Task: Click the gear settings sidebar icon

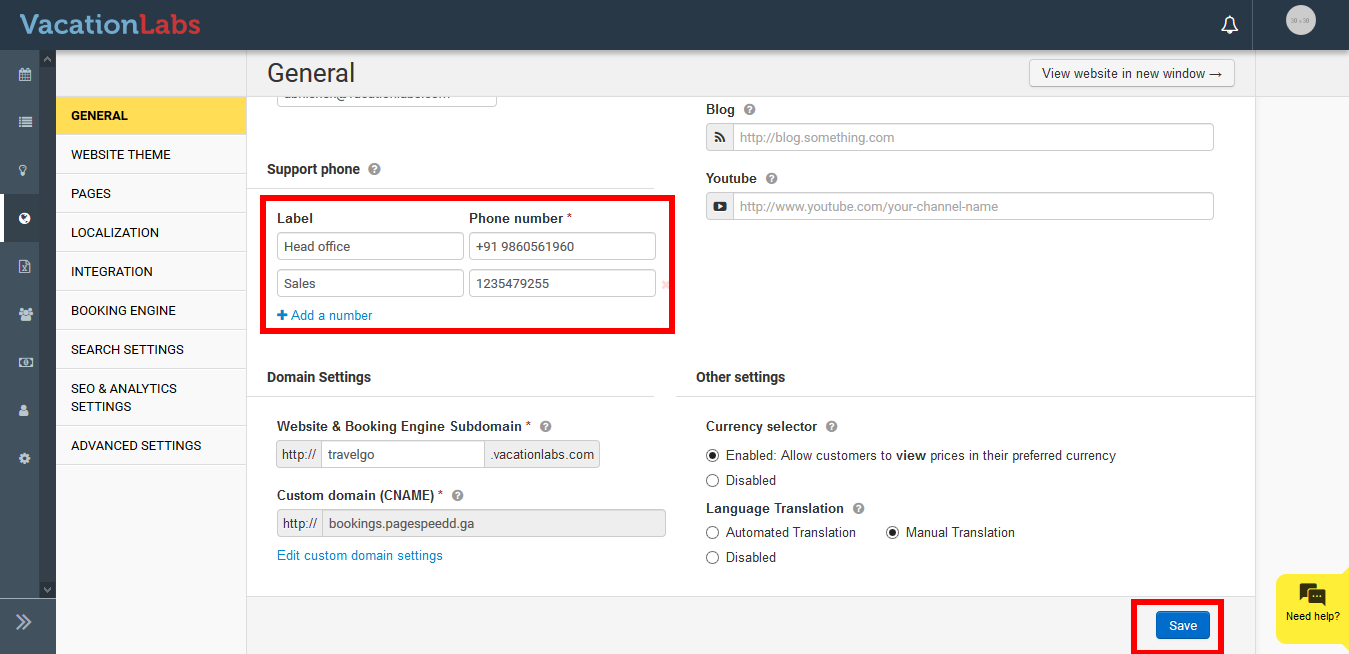Action: [25, 458]
